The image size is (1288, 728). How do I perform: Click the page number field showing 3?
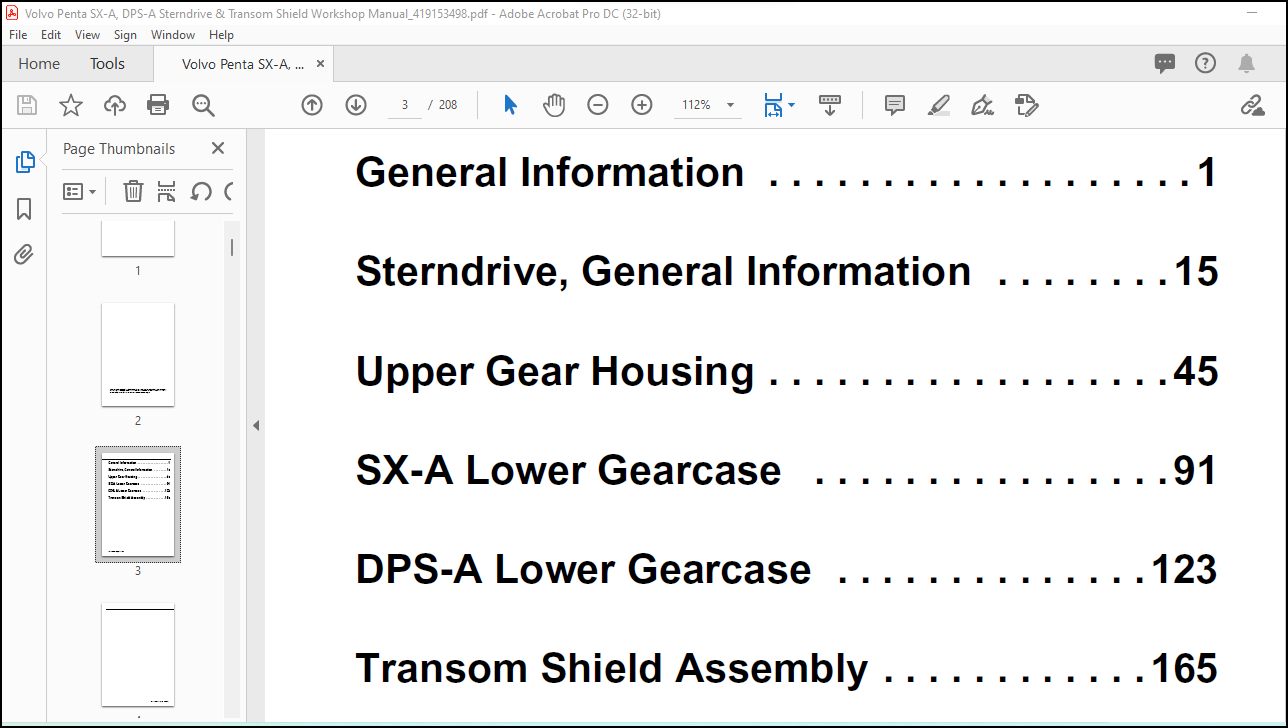(405, 105)
